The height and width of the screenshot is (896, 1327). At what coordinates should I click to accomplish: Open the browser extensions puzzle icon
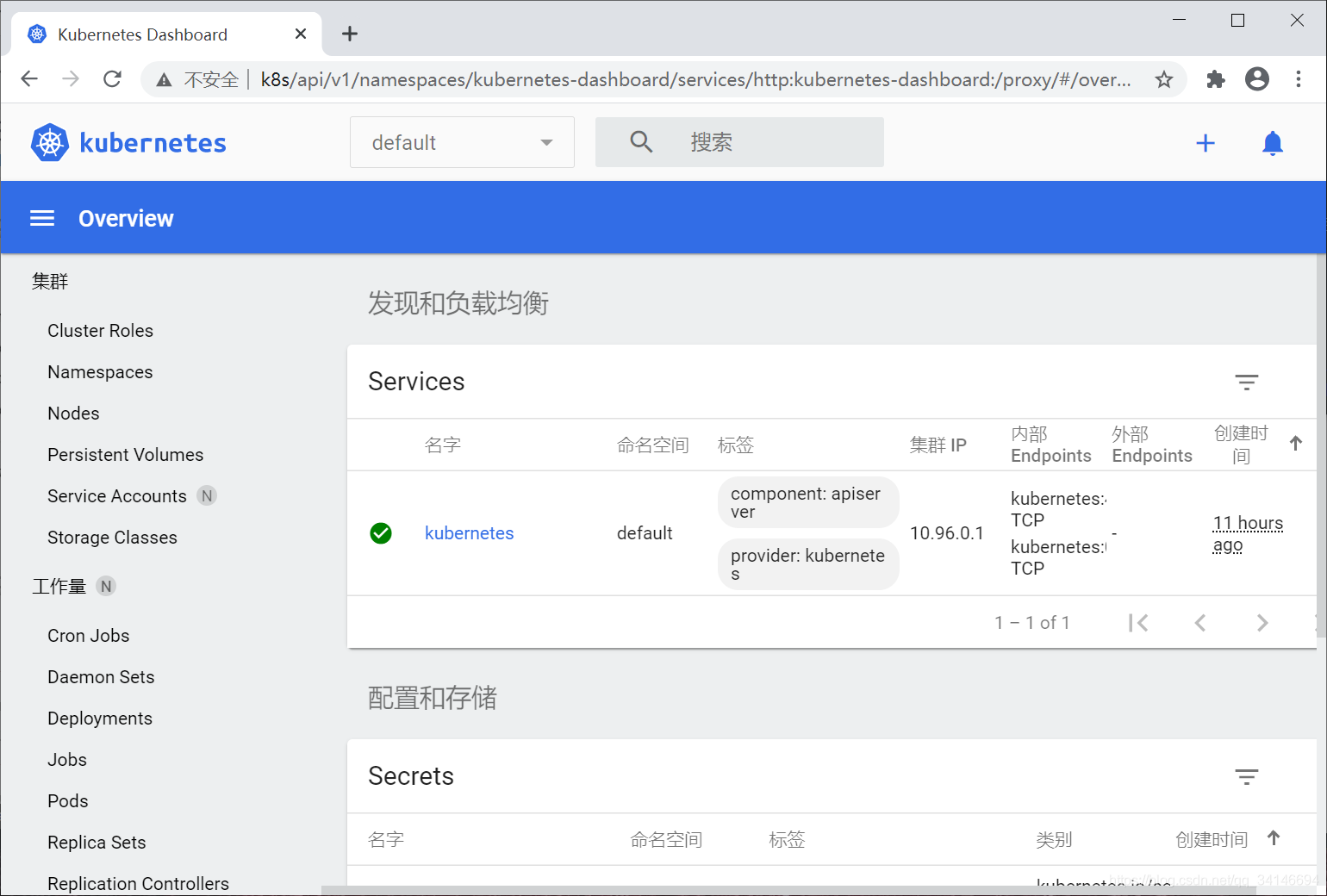click(x=1216, y=79)
